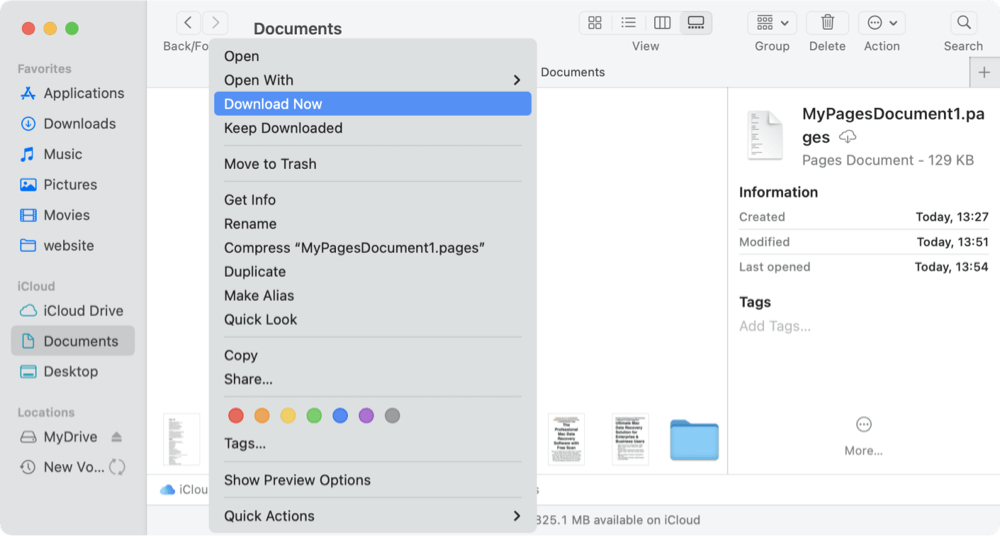
Task: Click the Delete trash icon
Action: pyautogui.click(x=827, y=23)
